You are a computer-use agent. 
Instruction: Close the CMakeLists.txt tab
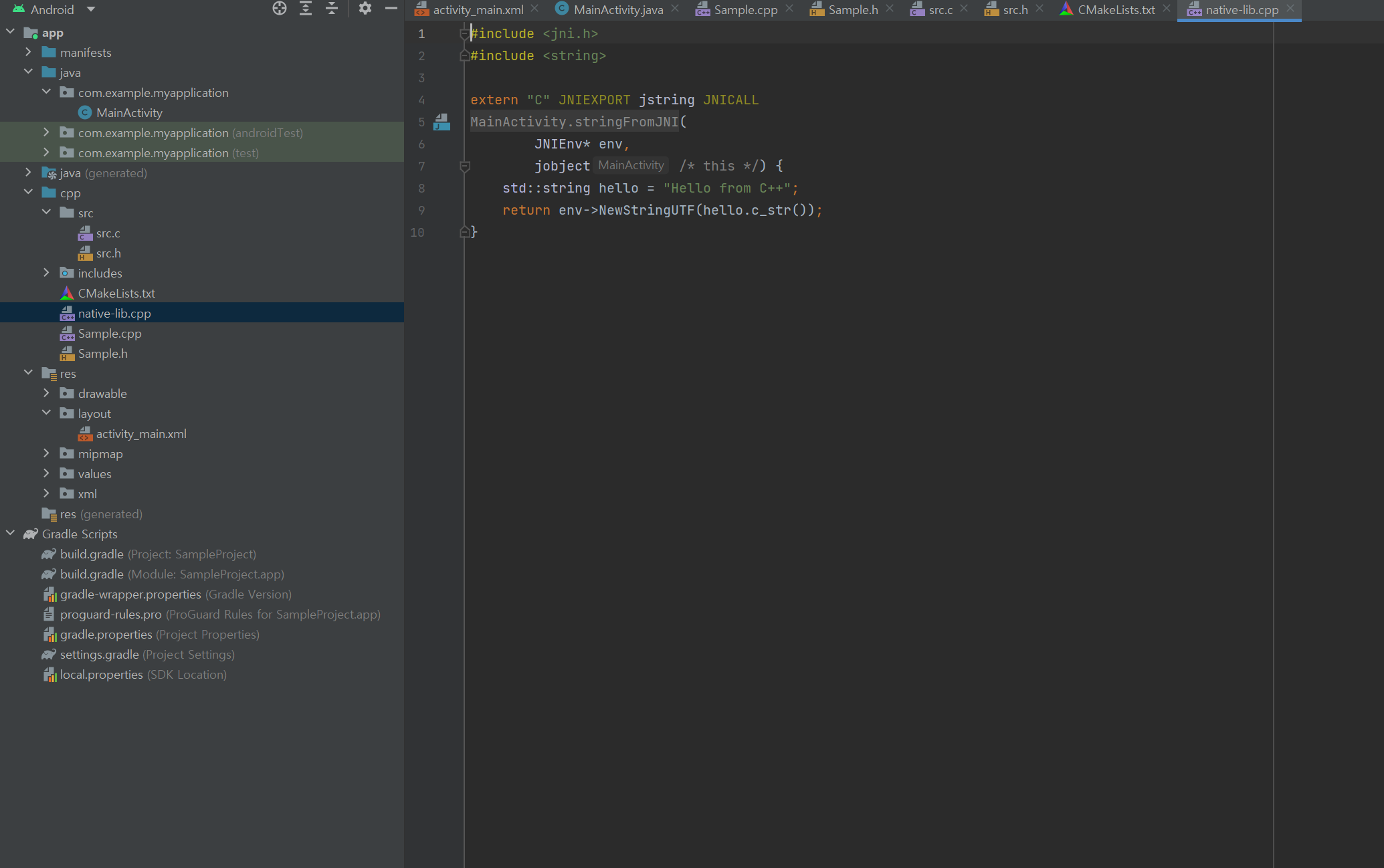(1167, 9)
